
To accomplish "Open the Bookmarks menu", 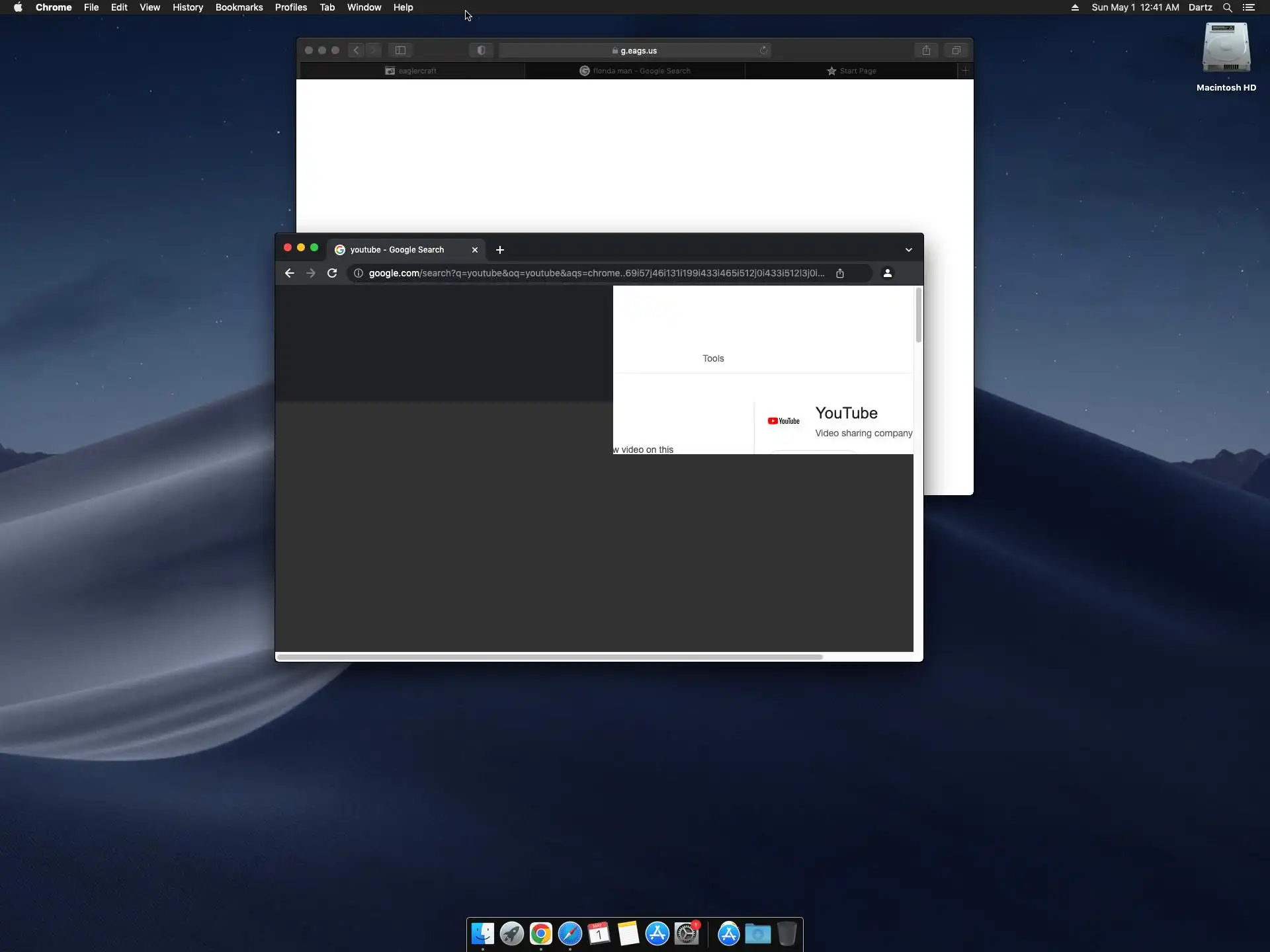I will tap(239, 7).
